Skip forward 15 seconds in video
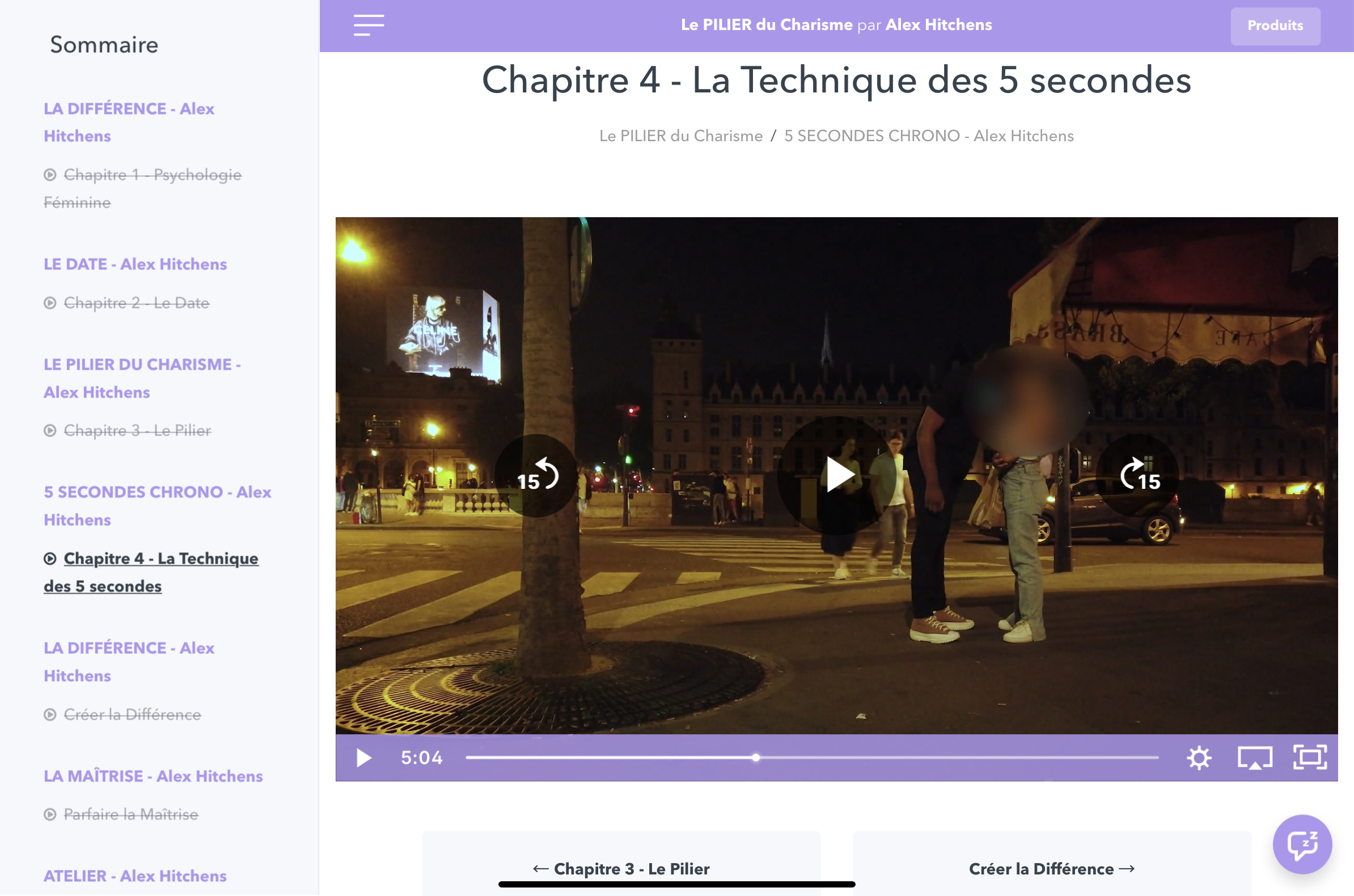Viewport: 1354px width, 896px height. 1138,475
